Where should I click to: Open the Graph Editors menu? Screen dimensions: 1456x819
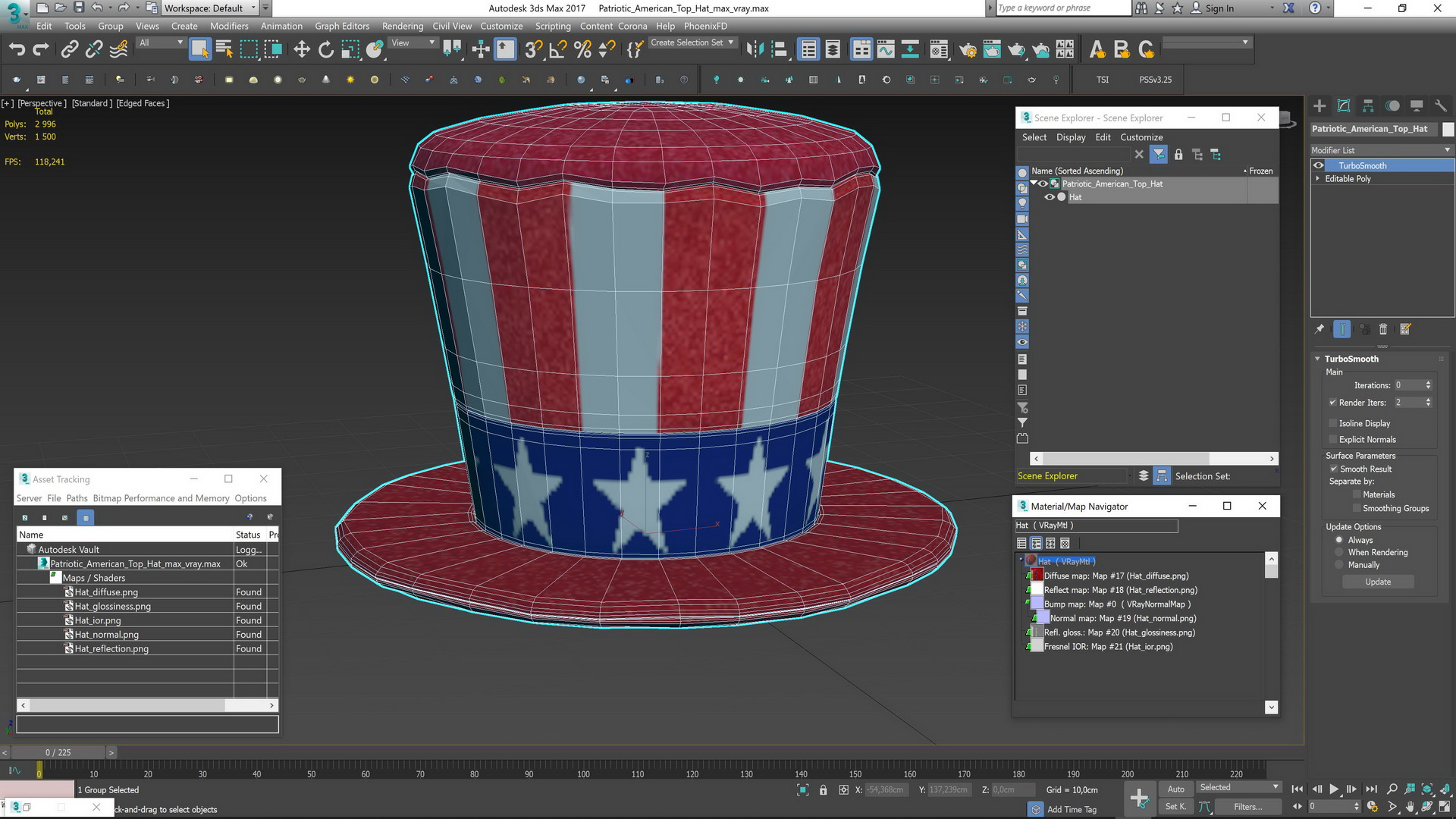pos(342,26)
